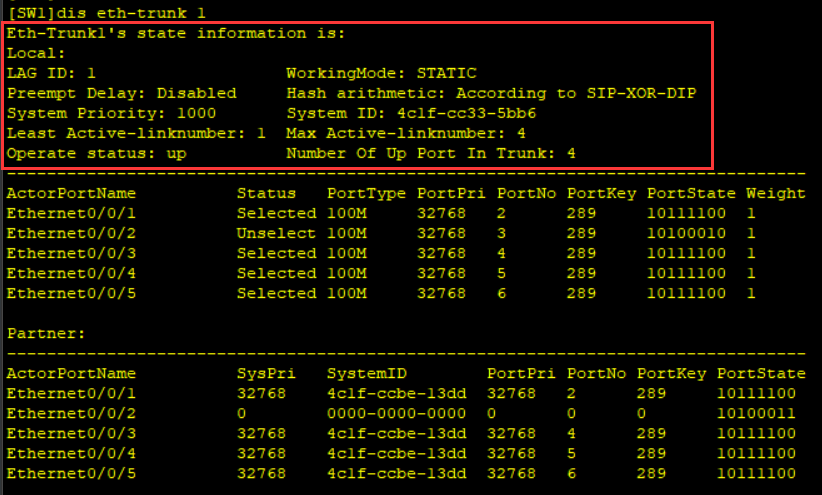Viewport: 822px width, 495px height.
Task: Click the 'SysPri' column header
Action: coord(266,373)
